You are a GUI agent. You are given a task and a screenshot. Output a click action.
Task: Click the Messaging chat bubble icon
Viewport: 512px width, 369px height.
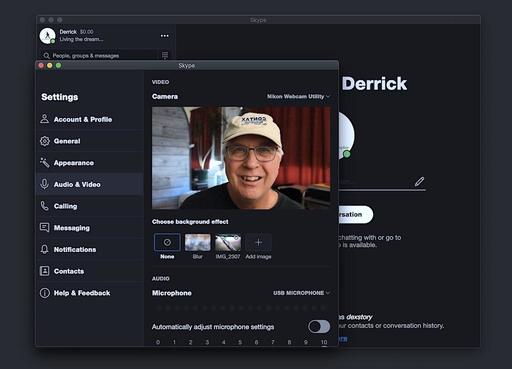pyautogui.click(x=44, y=227)
